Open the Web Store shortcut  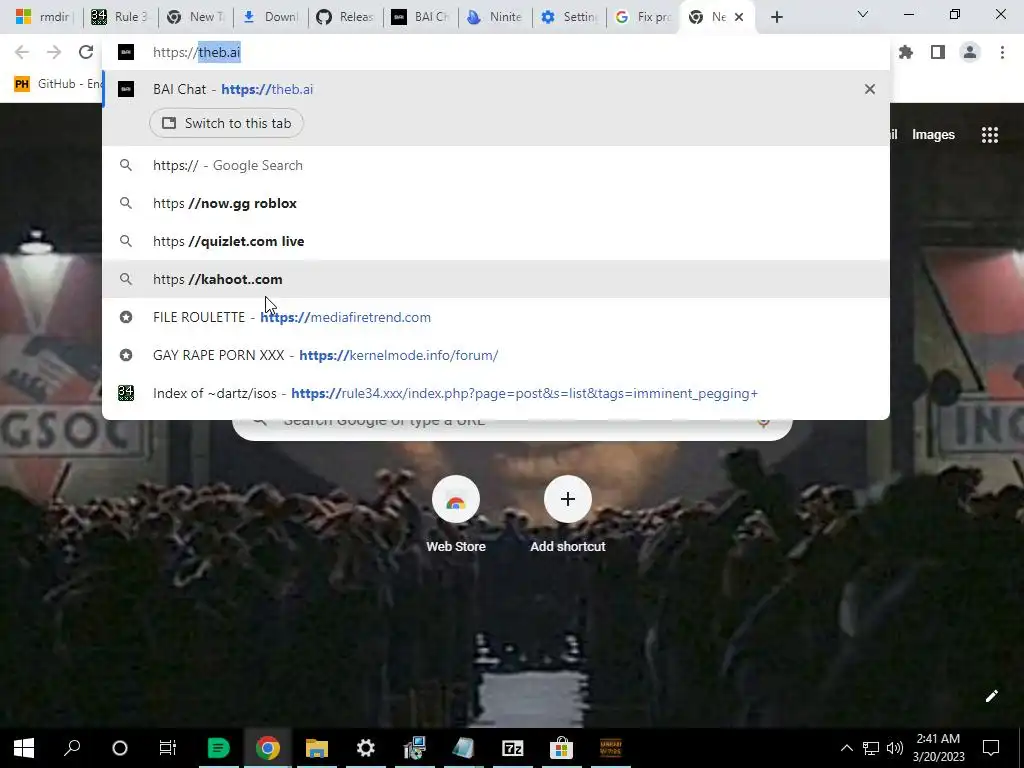(456, 515)
